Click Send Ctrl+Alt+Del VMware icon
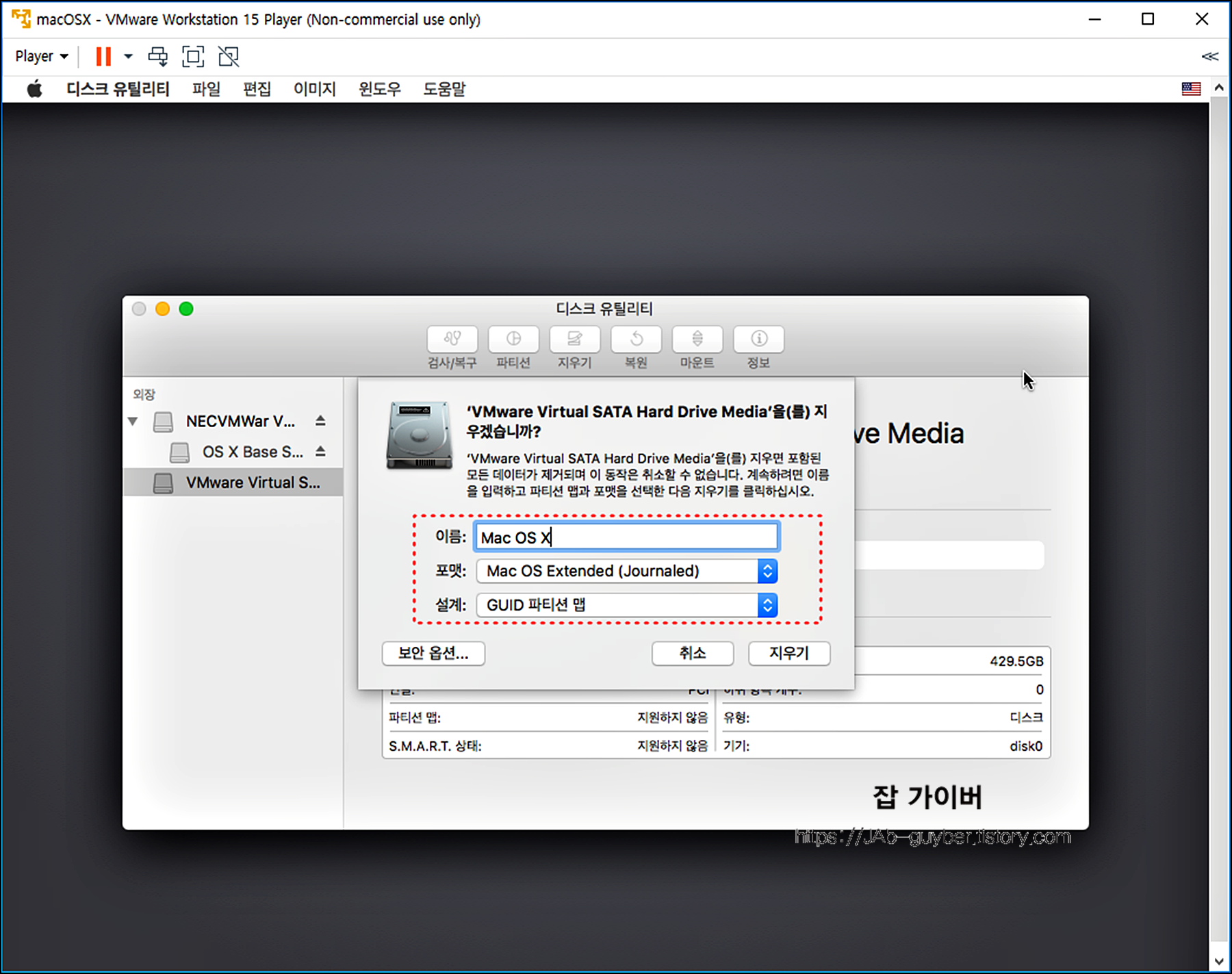 click(158, 56)
